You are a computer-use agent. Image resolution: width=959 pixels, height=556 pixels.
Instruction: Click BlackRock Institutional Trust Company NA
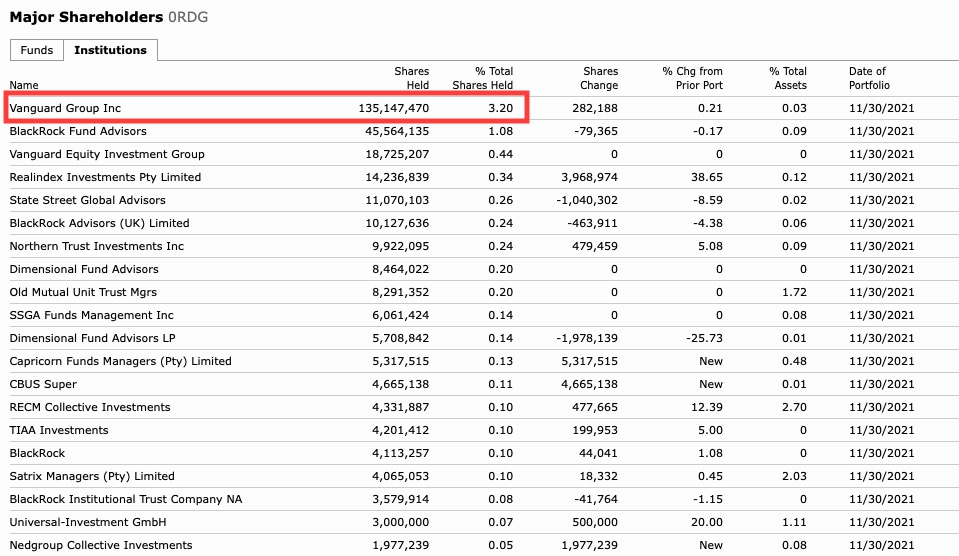(126, 500)
